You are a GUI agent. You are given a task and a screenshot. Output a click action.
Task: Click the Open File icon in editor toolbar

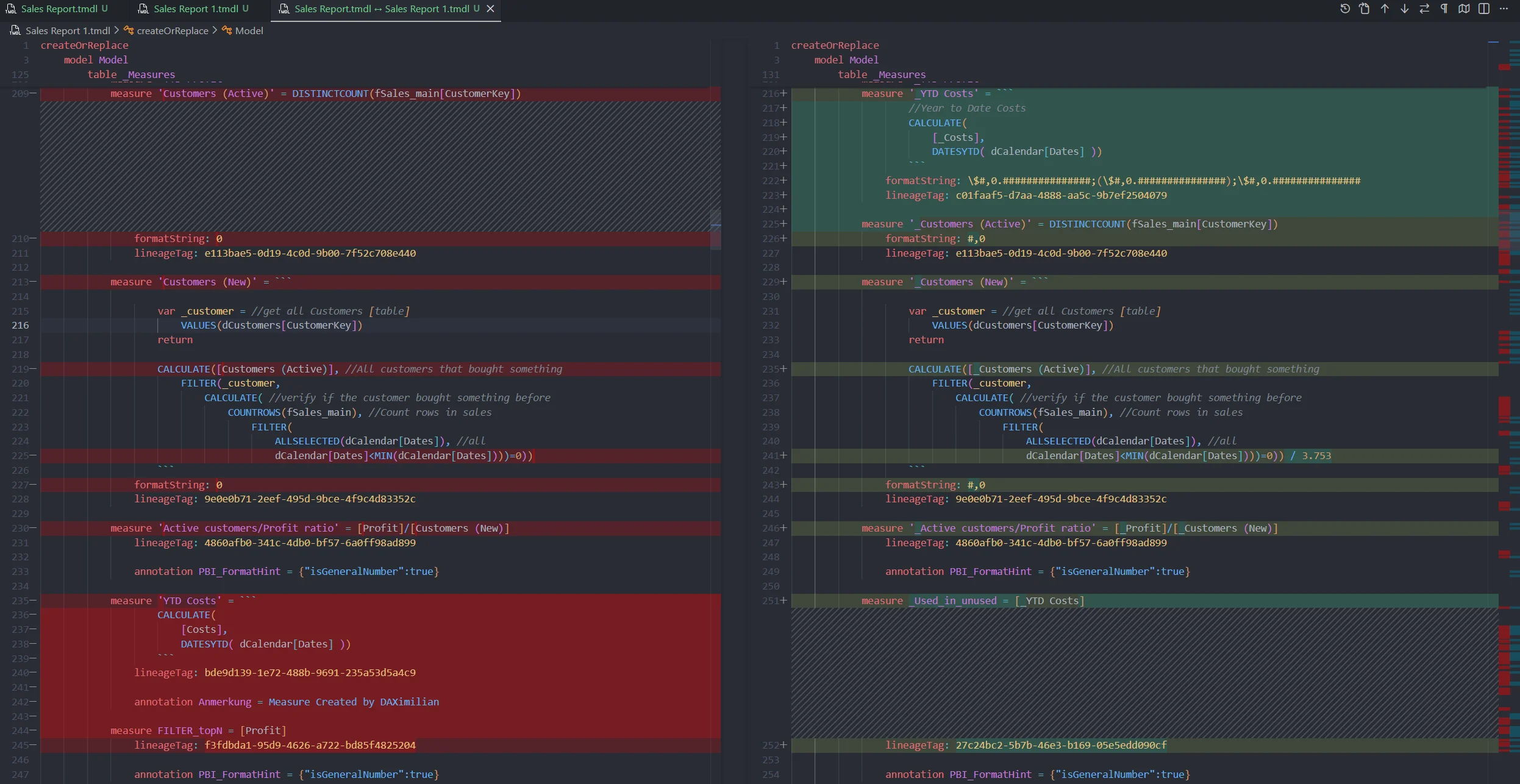tap(1365, 9)
